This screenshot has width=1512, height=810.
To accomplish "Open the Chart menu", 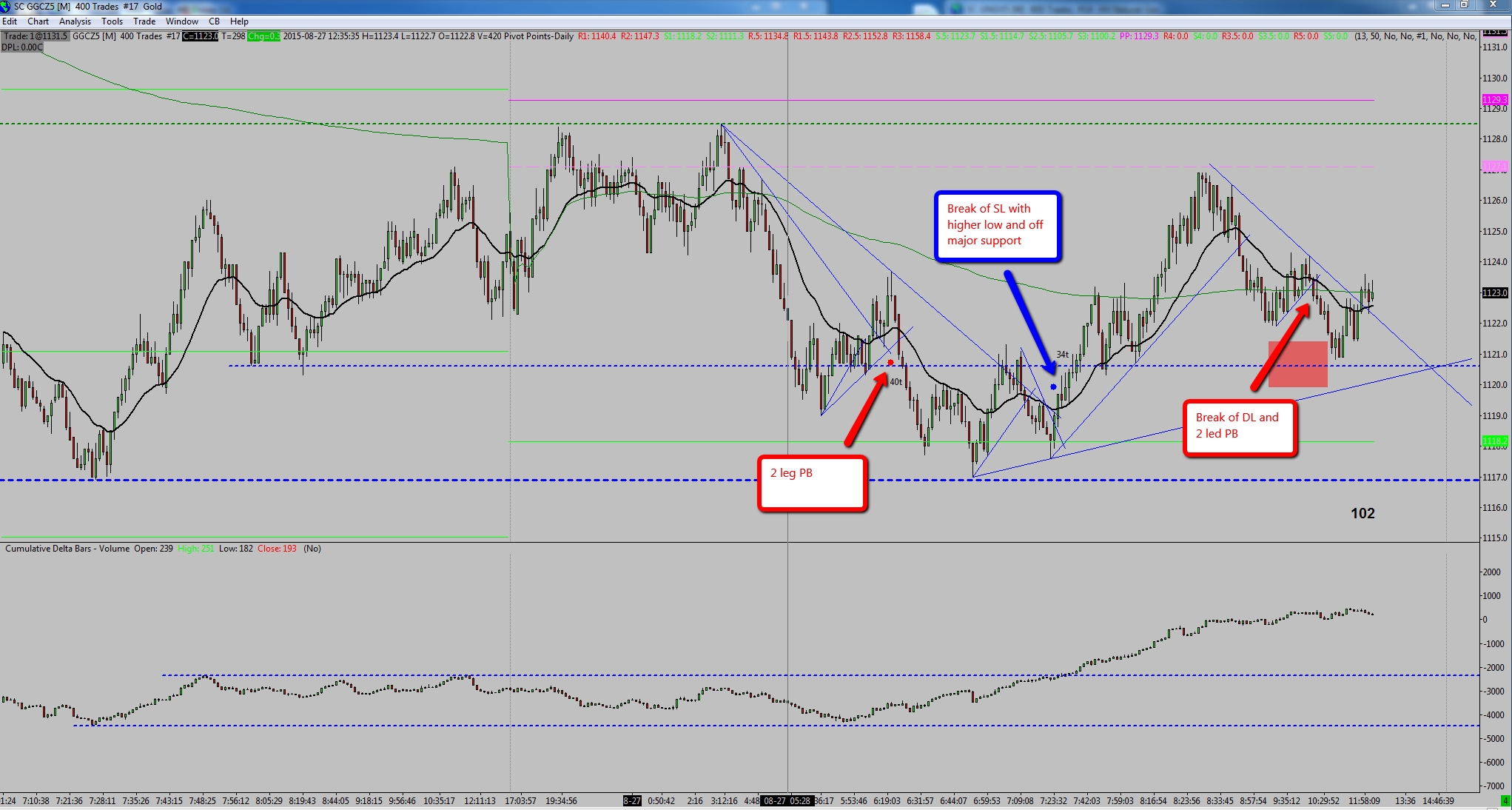I will [x=38, y=21].
